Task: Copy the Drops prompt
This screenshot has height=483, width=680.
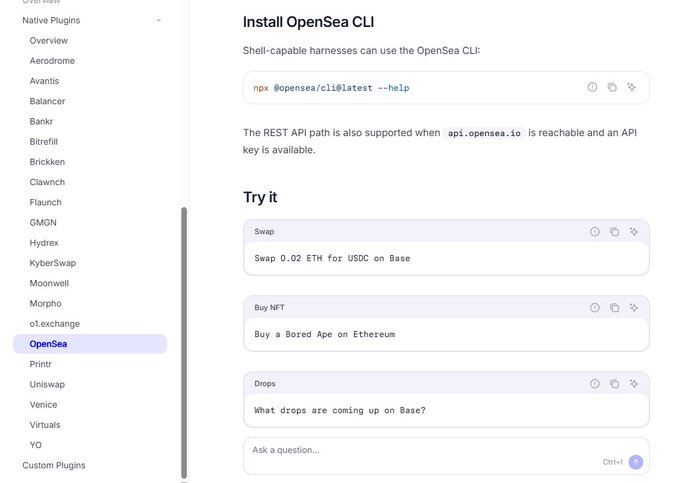Action: [x=615, y=383]
